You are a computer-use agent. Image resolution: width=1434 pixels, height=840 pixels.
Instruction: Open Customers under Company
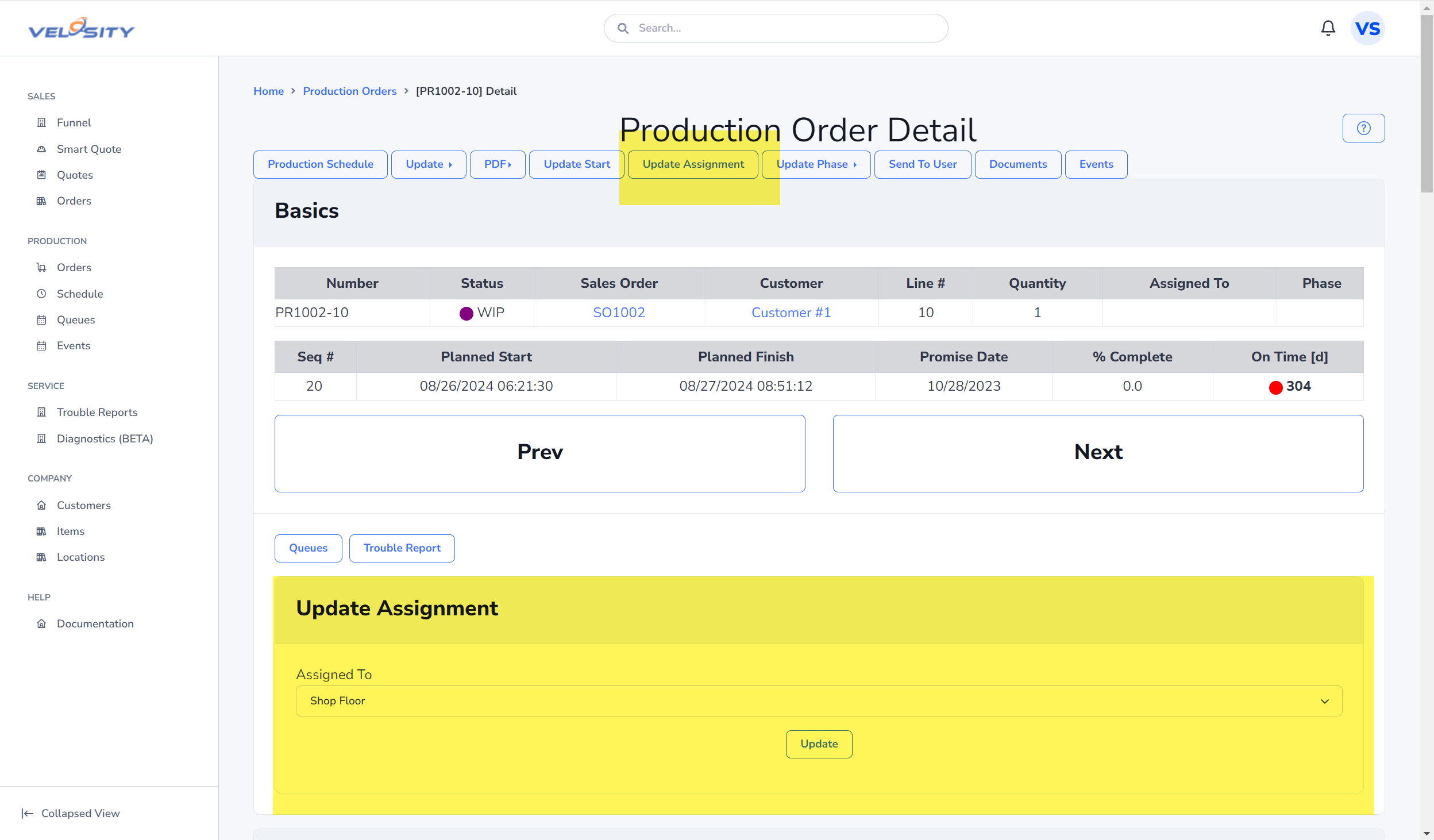coord(84,505)
